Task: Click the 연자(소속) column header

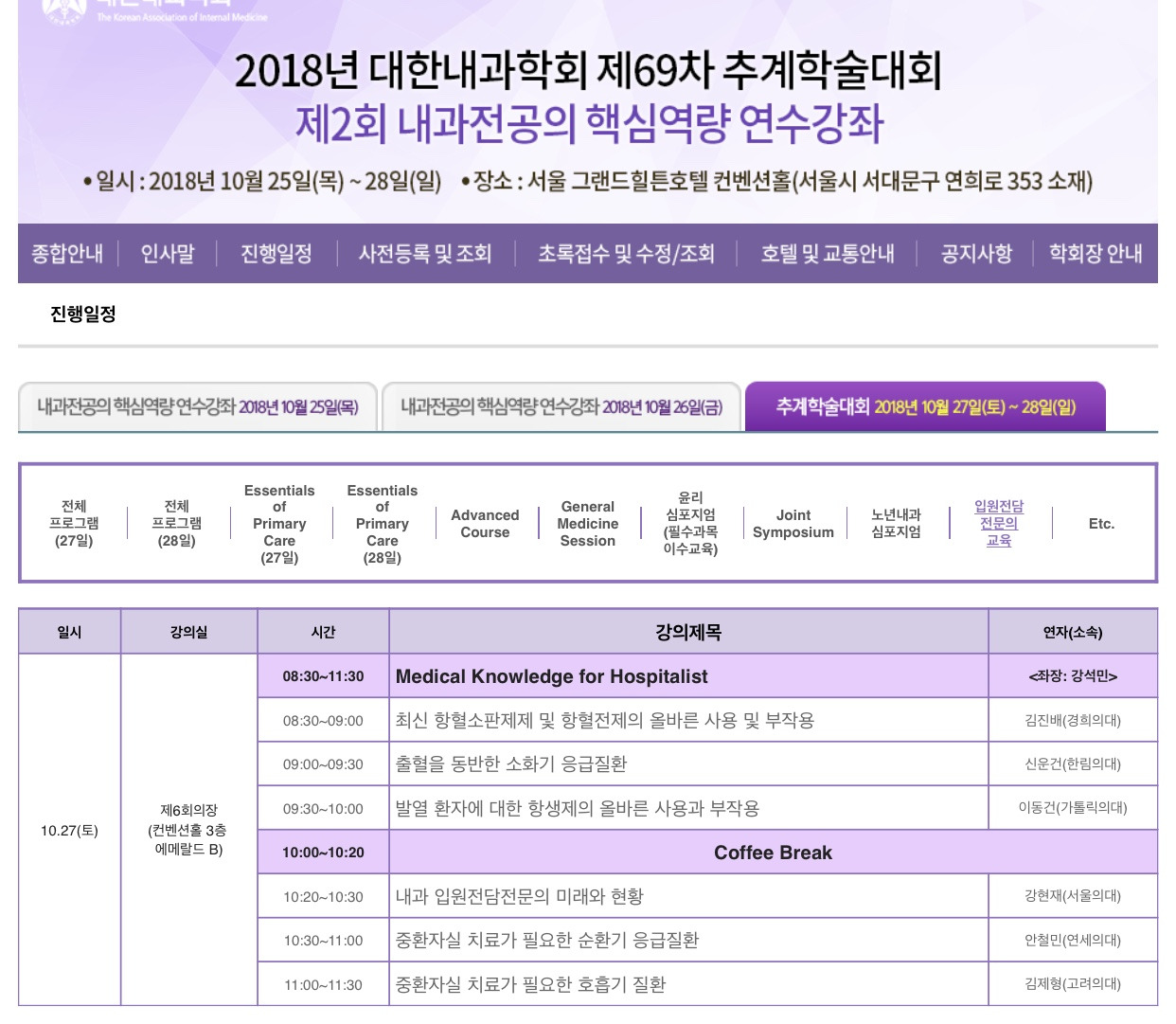Action: point(1073,632)
